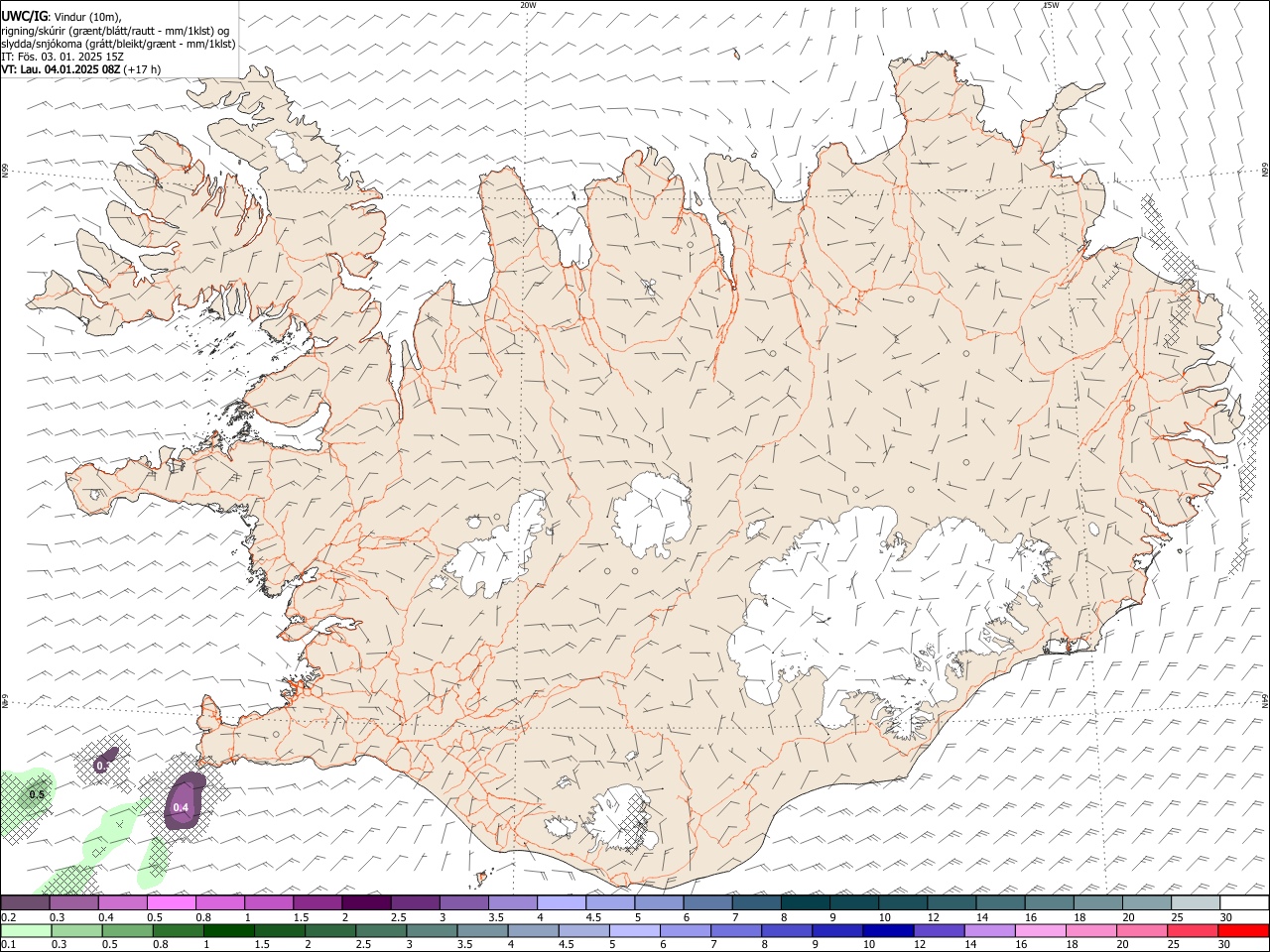Pick upper legend darkest purple swatch between 2 and 2.5
Image resolution: width=1270 pixels, height=952 pixels.
pyautogui.click(x=366, y=902)
